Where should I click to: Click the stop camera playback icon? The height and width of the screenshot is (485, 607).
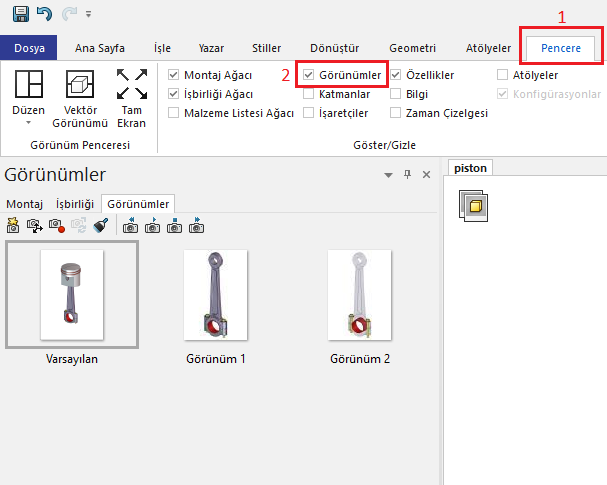point(175,227)
